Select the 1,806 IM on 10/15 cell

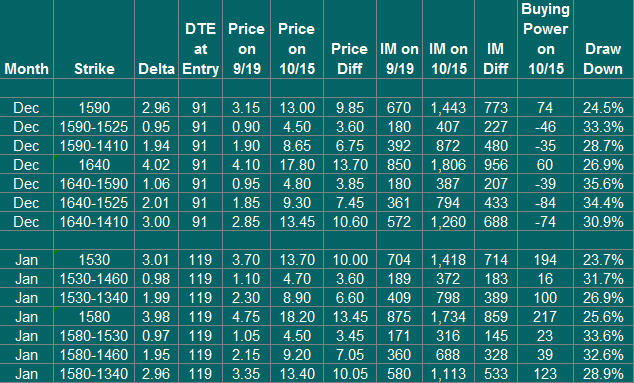click(448, 165)
